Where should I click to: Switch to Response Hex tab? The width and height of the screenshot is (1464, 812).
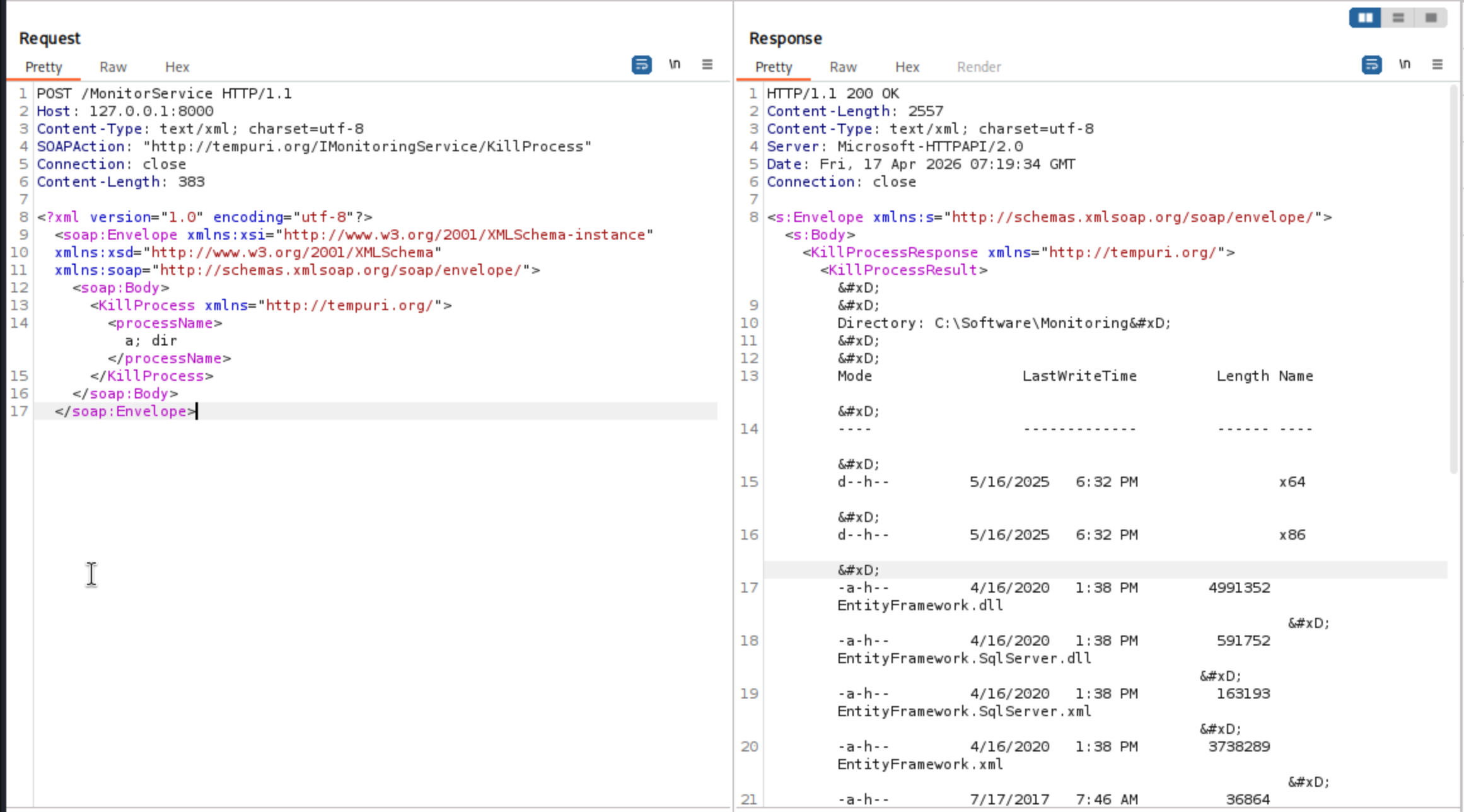(907, 67)
